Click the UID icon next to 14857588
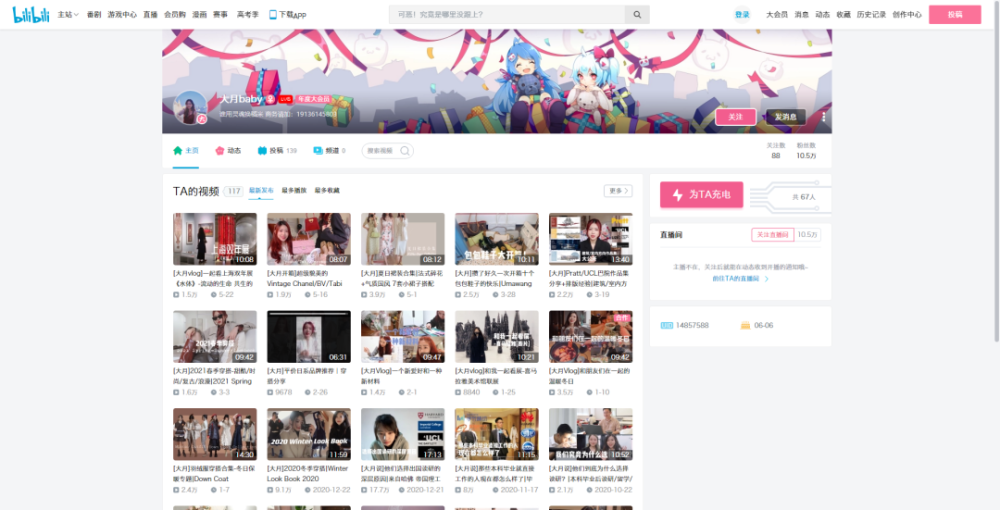Image resolution: width=1000 pixels, height=510 pixels. [667, 325]
